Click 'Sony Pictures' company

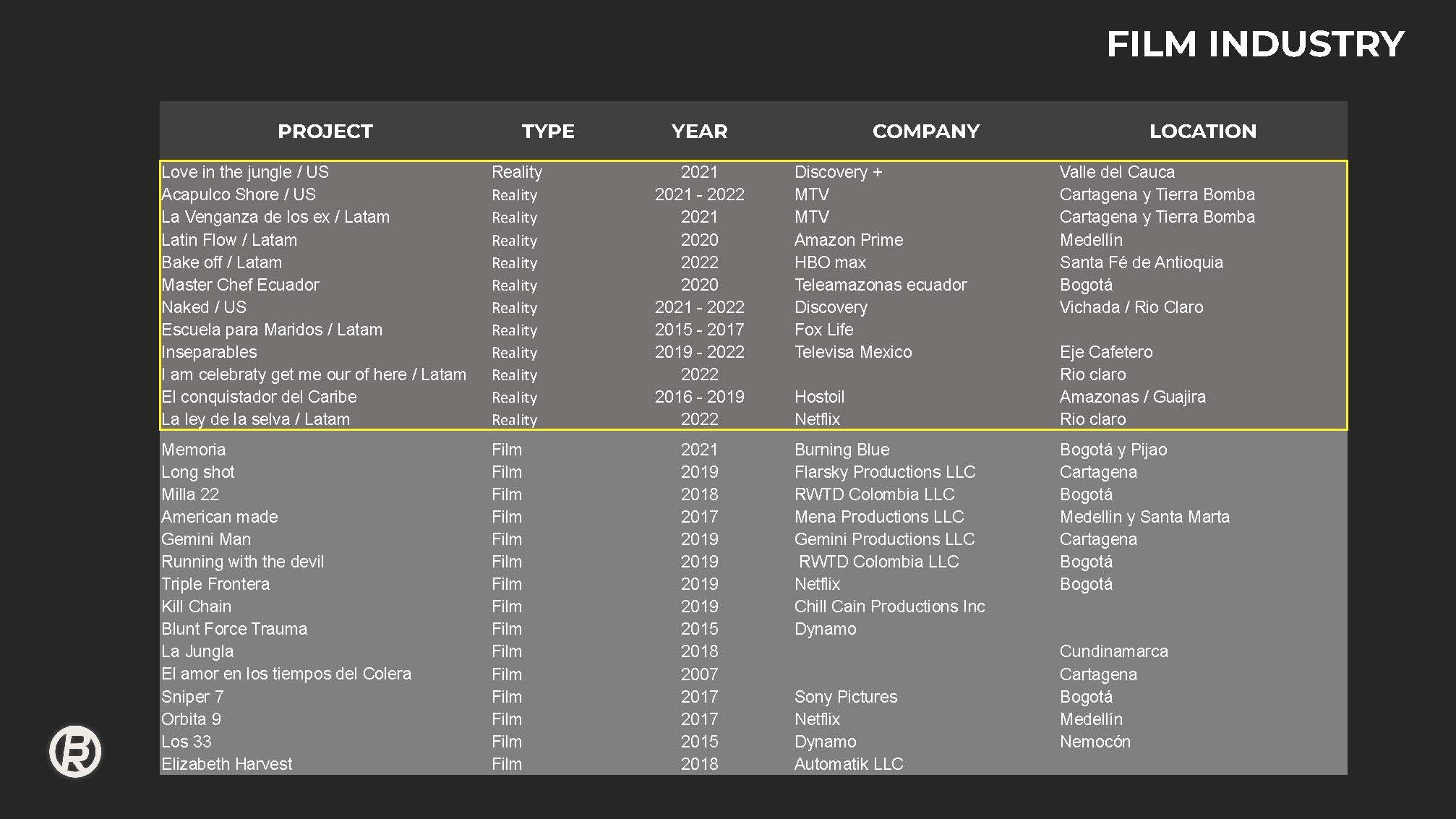point(846,697)
